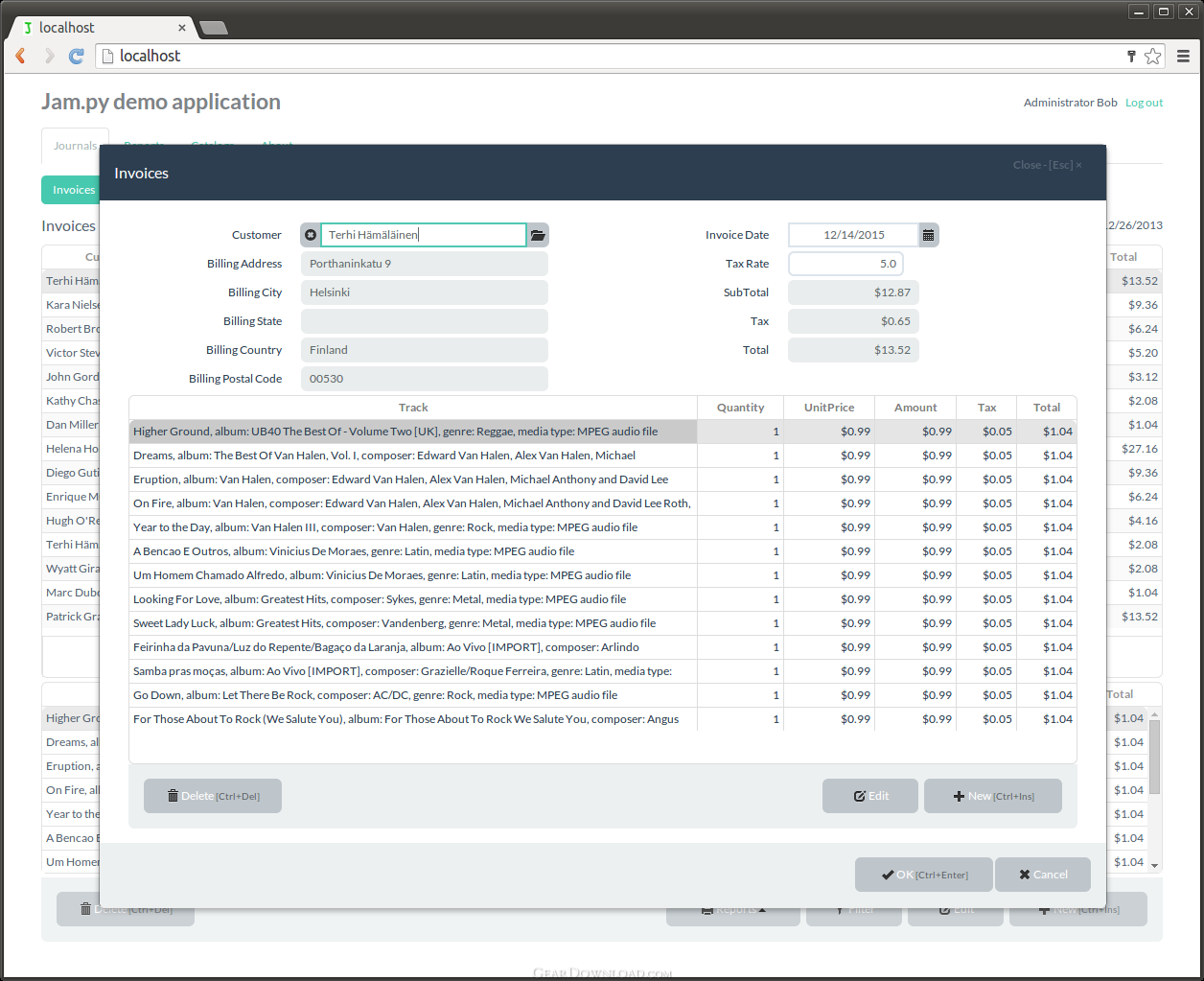Select the Feirinha da Pavuna track row
This screenshot has width=1204, height=981.
[602, 647]
